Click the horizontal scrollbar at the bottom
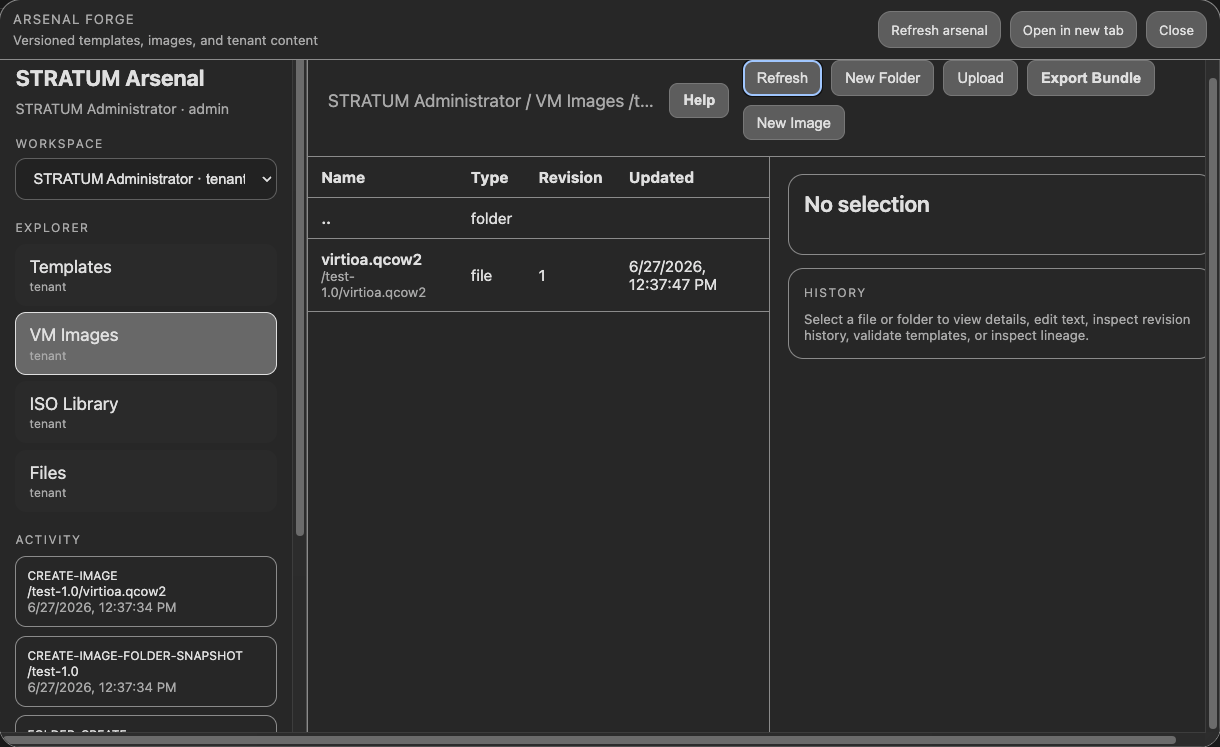 tap(590, 740)
